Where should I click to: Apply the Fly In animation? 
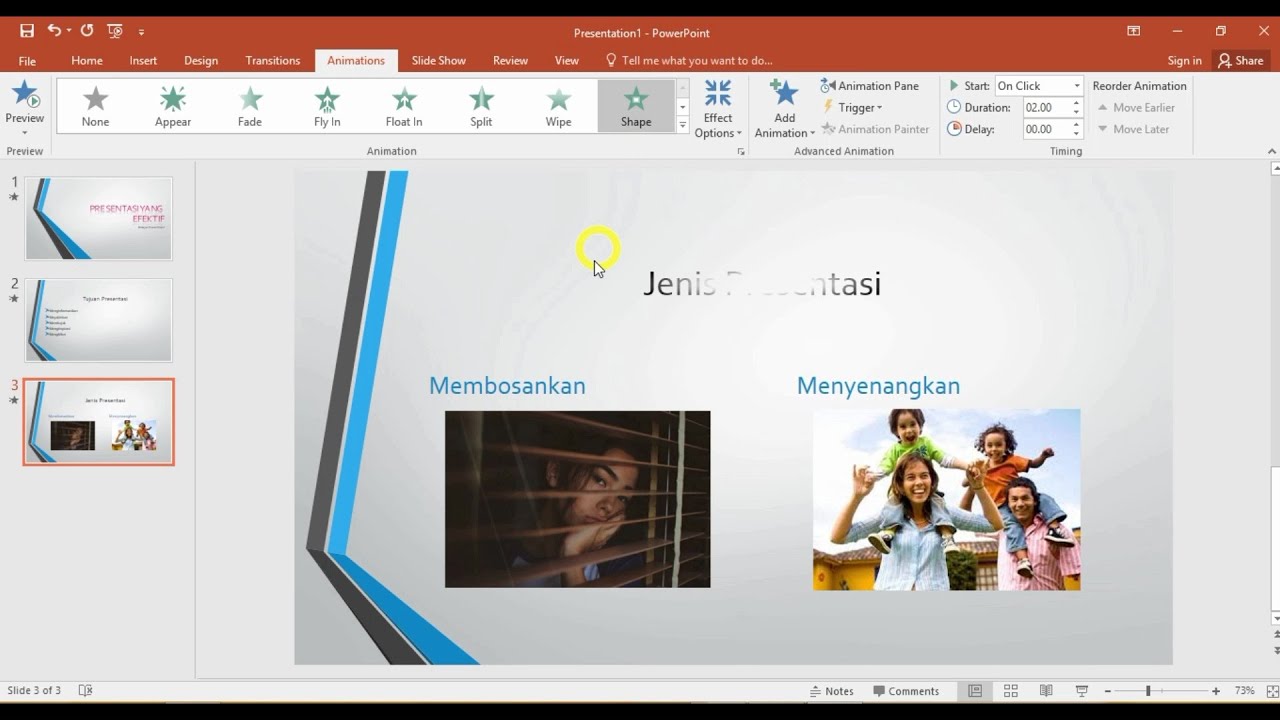coord(326,105)
